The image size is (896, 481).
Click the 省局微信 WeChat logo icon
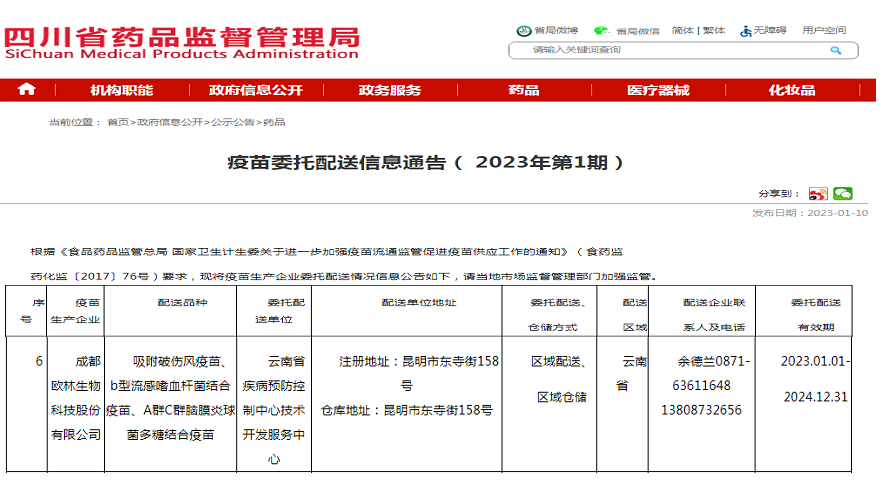[x=601, y=30]
